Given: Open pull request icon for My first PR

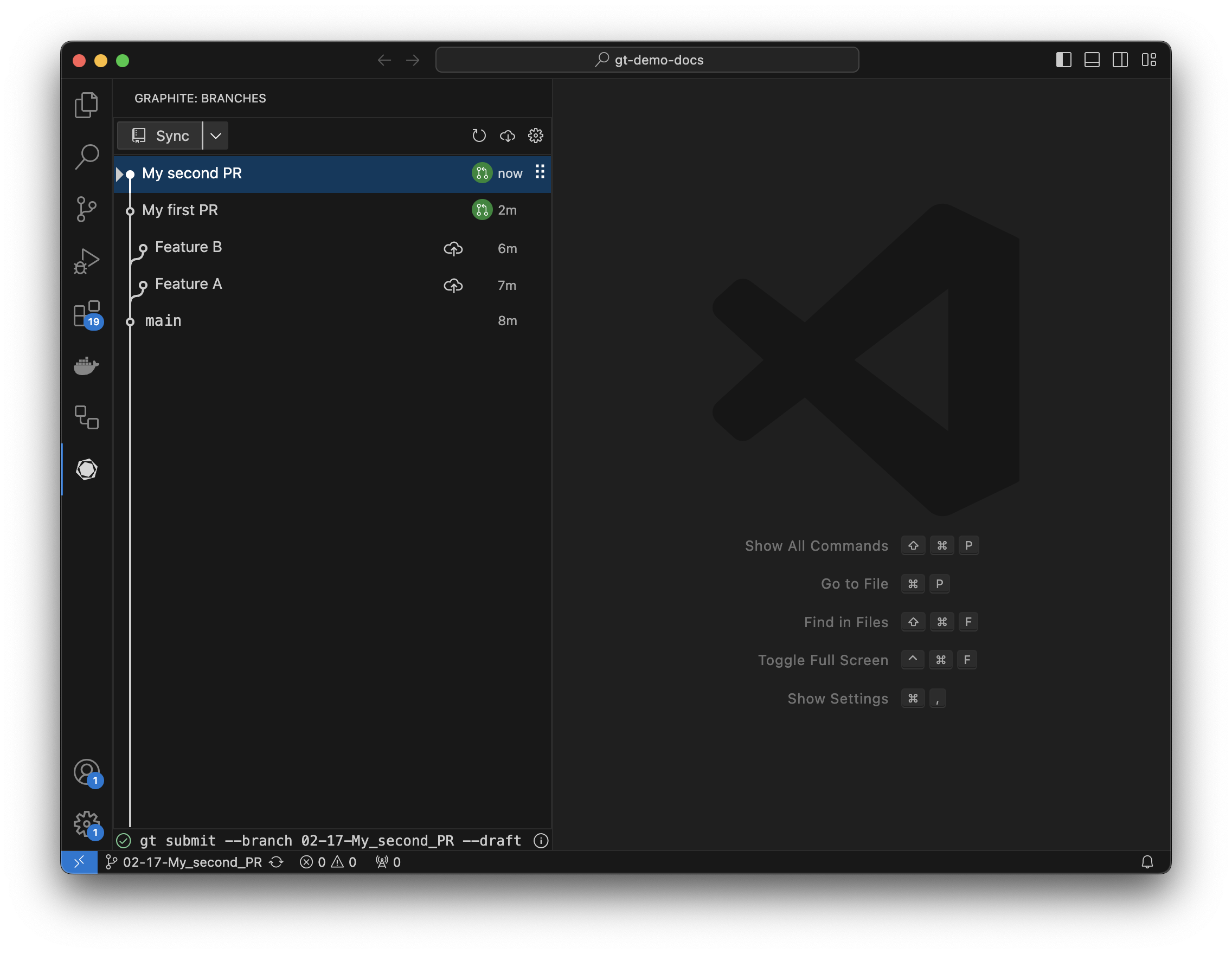Looking at the screenshot, I should pyautogui.click(x=482, y=210).
